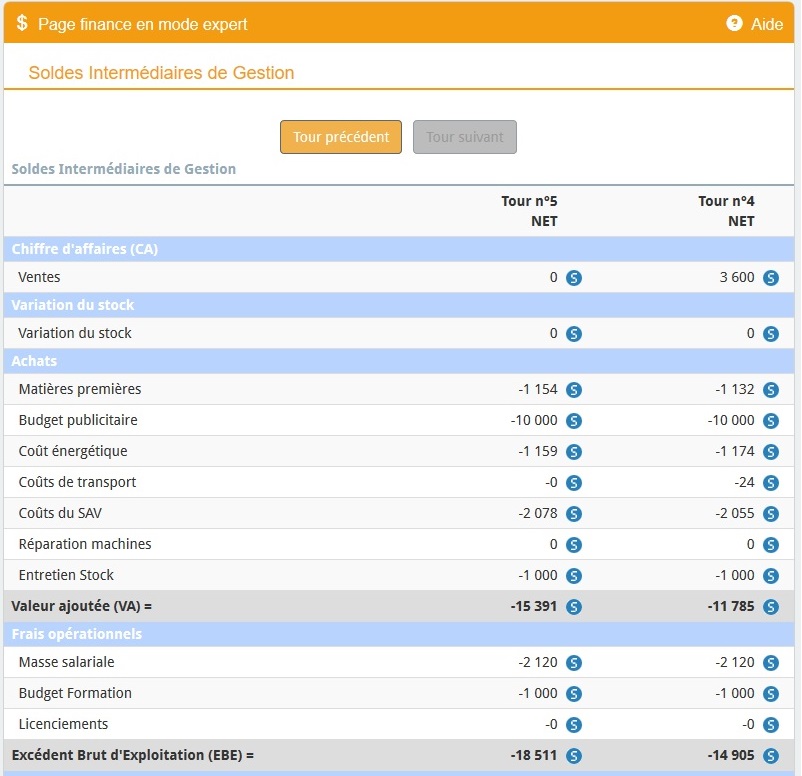802x776 pixels.
Task: Select the S icon for Coût énergétique Tour n°5
Action: tap(572, 451)
